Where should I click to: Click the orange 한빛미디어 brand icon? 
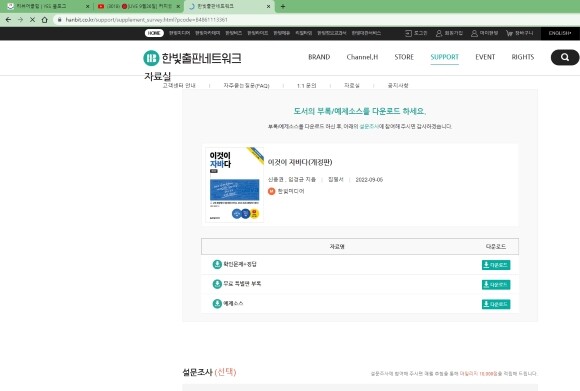(x=272, y=191)
